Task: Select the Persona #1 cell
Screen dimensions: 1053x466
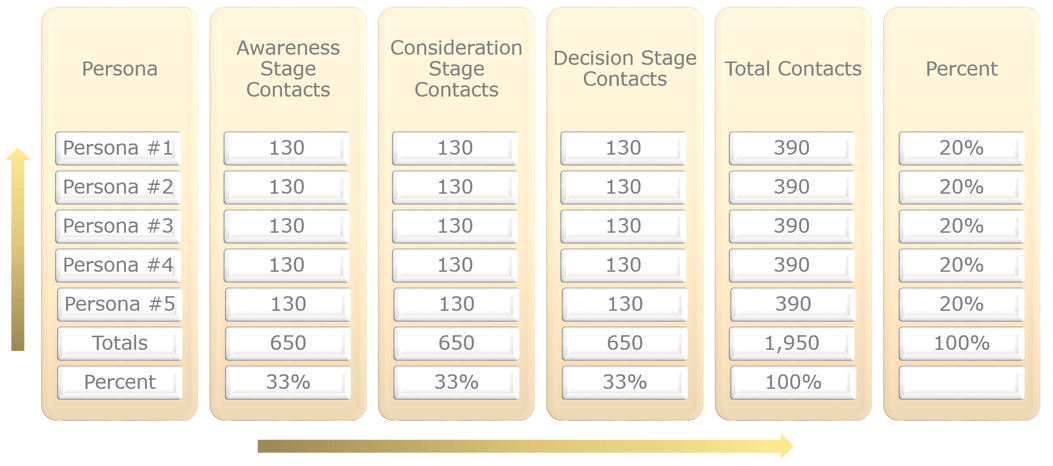Action: [119, 148]
